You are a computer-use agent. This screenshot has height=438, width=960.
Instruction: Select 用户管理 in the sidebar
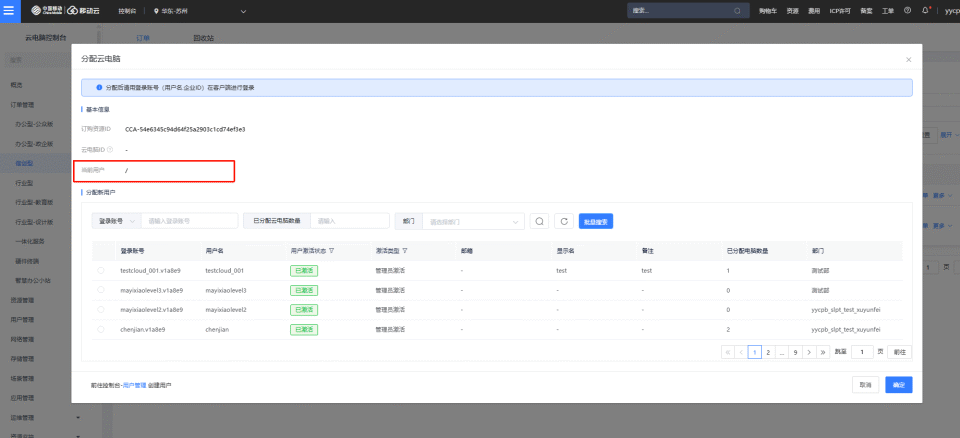click(22, 320)
